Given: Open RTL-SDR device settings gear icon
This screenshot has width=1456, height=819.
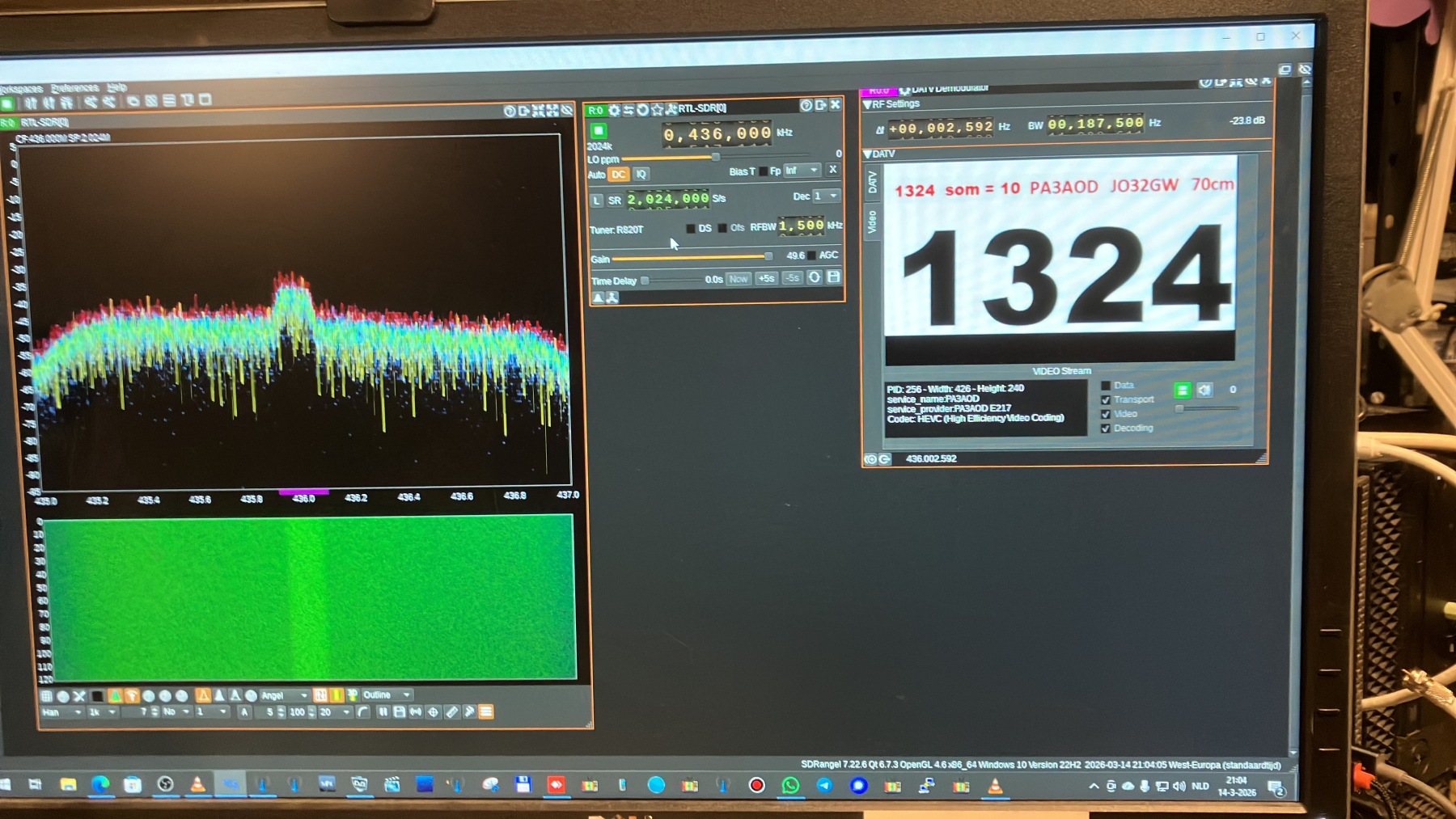Looking at the screenshot, I should 614,110.
